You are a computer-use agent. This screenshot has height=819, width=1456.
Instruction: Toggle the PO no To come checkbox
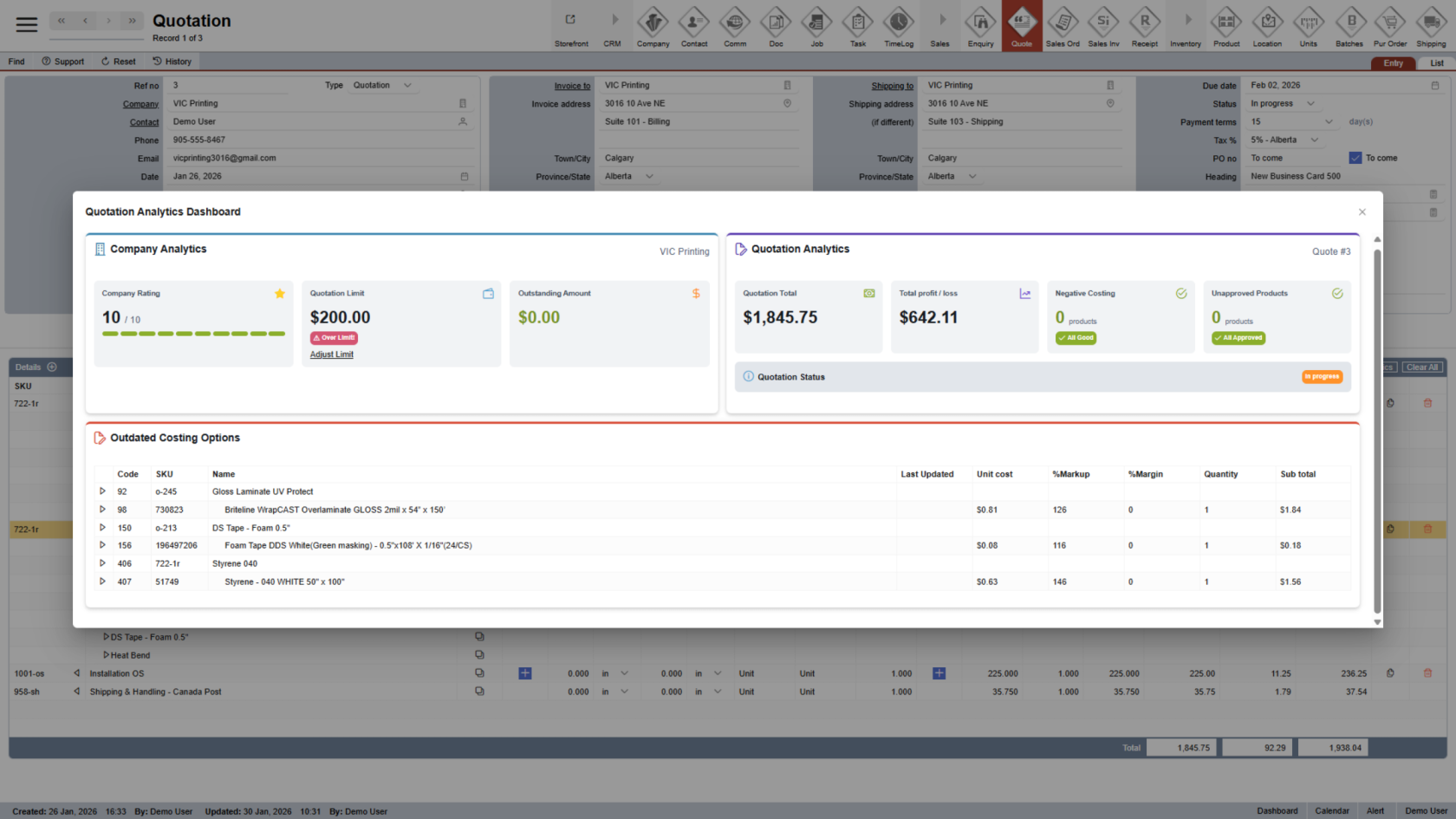pos(1355,158)
